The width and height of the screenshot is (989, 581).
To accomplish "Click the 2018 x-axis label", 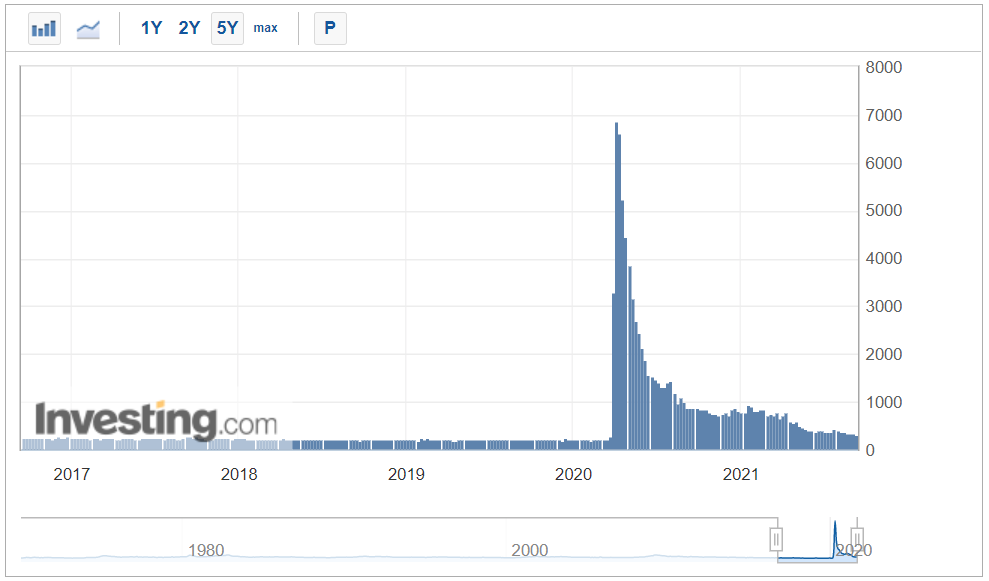I will pyautogui.click(x=239, y=474).
